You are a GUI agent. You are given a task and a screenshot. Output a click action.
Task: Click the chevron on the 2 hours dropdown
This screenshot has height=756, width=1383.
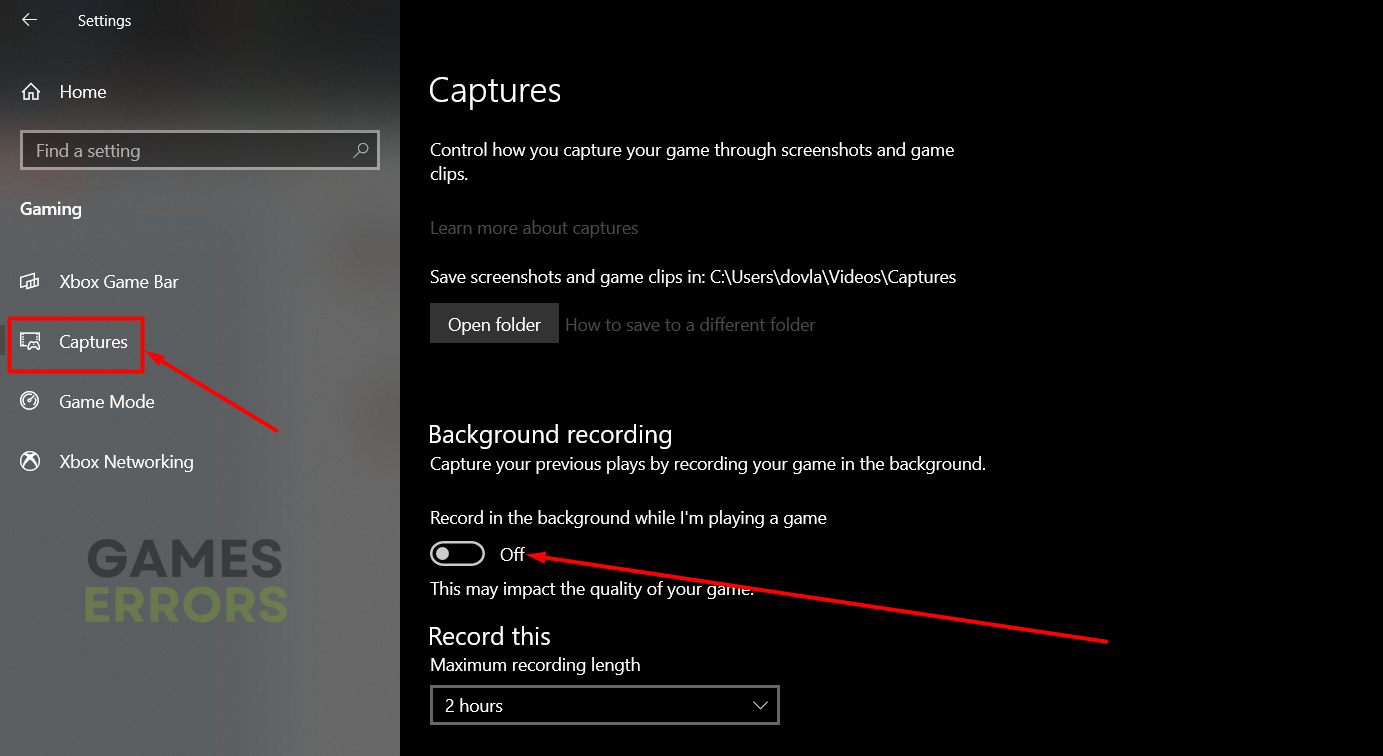coord(758,705)
